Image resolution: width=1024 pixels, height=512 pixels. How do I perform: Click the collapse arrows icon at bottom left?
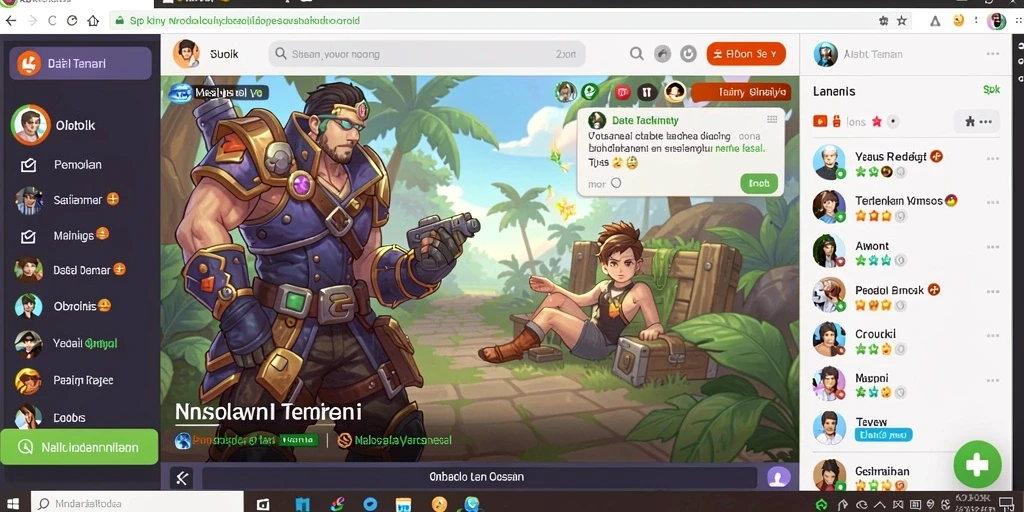(182, 478)
